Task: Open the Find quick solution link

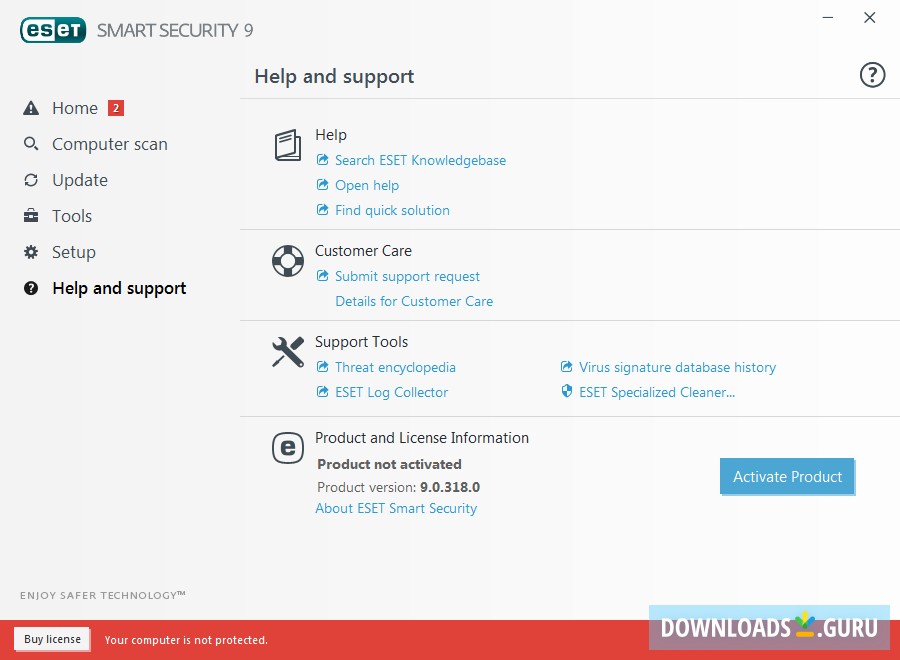Action: tap(392, 210)
